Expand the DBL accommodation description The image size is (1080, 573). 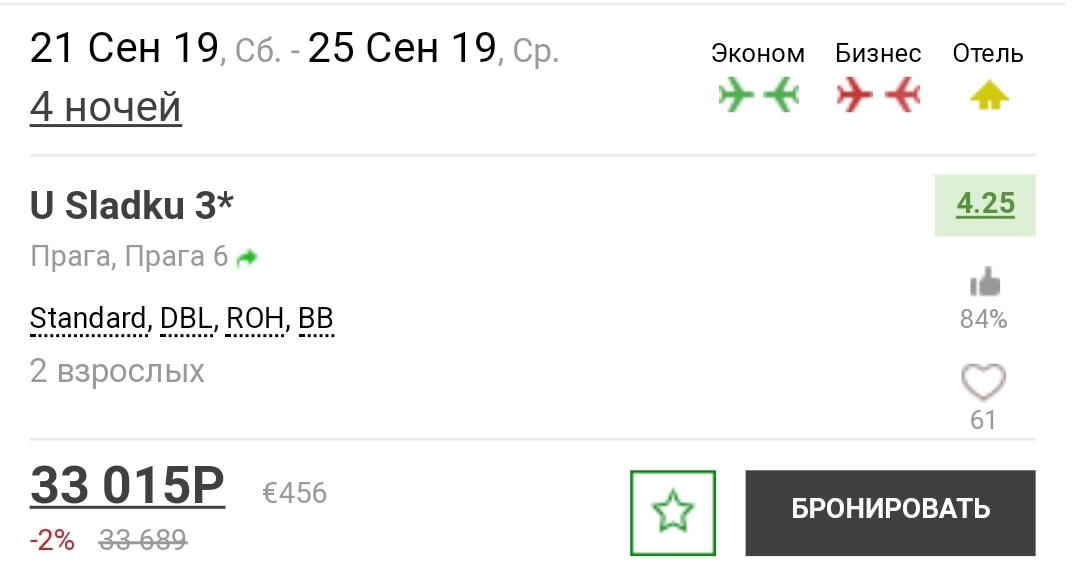pyautogui.click(x=186, y=319)
